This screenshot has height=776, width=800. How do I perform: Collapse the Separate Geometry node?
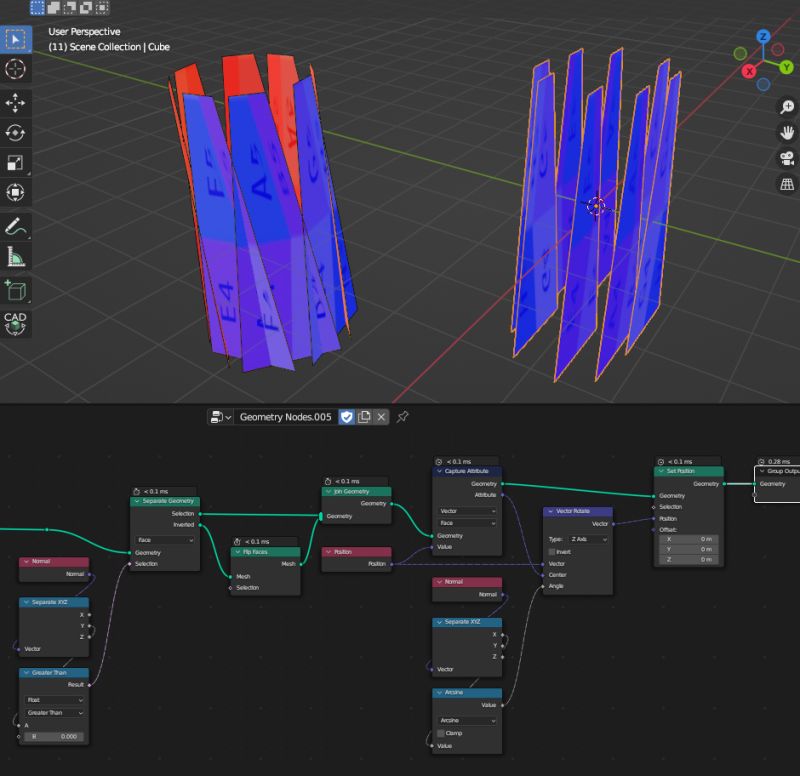coord(137,501)
